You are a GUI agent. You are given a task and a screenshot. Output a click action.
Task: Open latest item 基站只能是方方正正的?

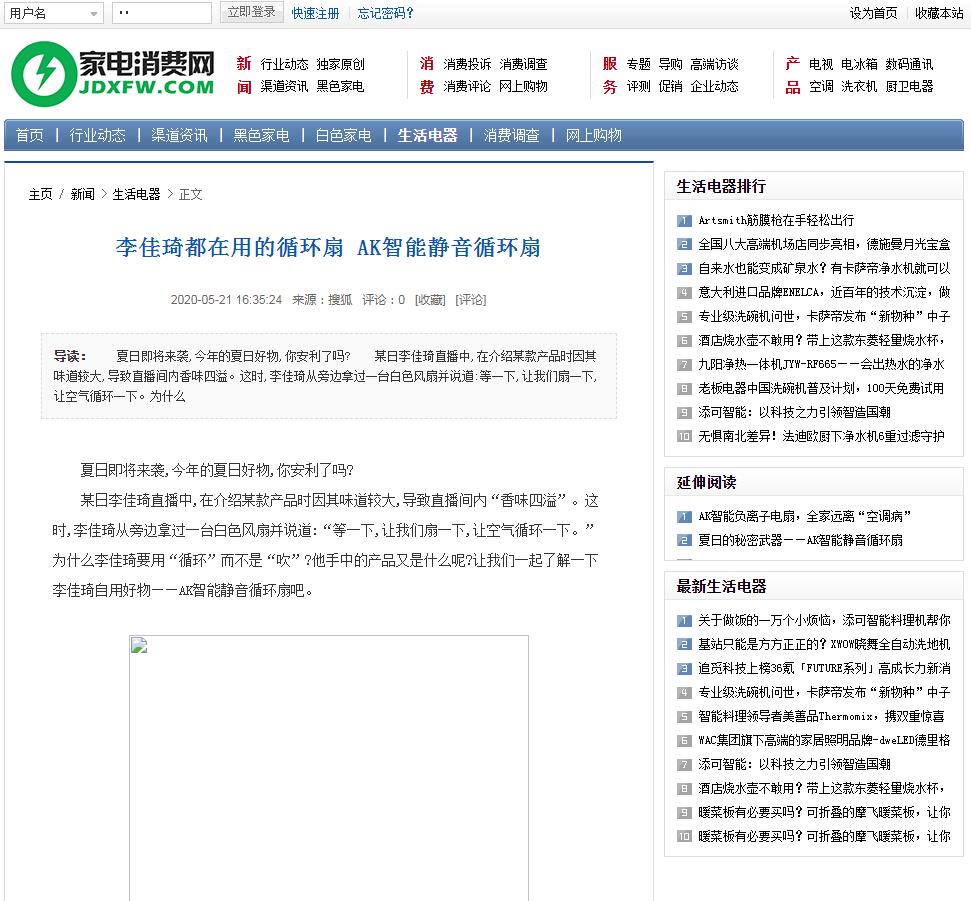(x=824, y=644)
